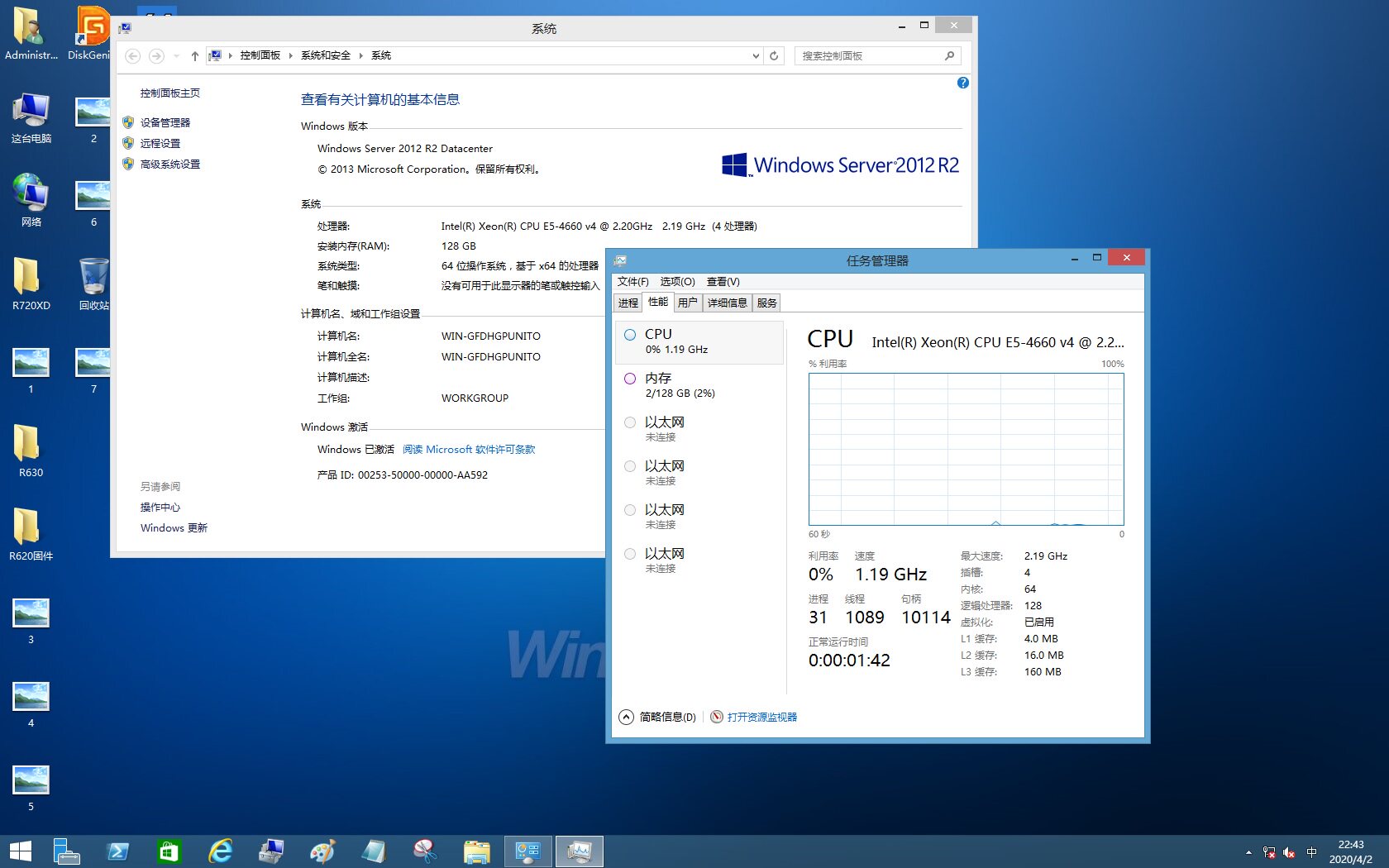Viewport: 1389px width, 868px height.
Task: Refresh the System control panel page
Action: coord(774,56)
